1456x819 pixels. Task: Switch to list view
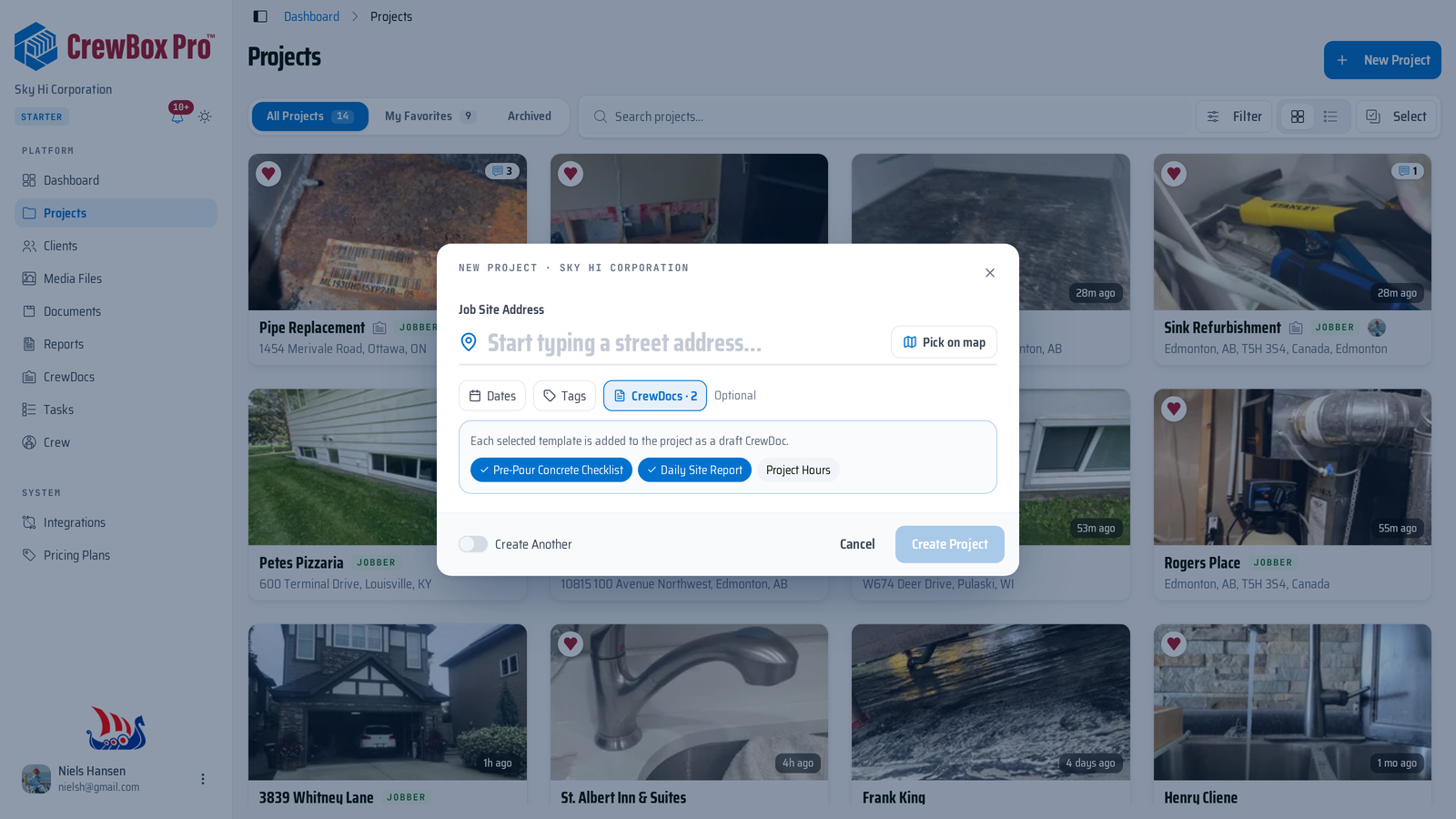tap(1330, 116)
